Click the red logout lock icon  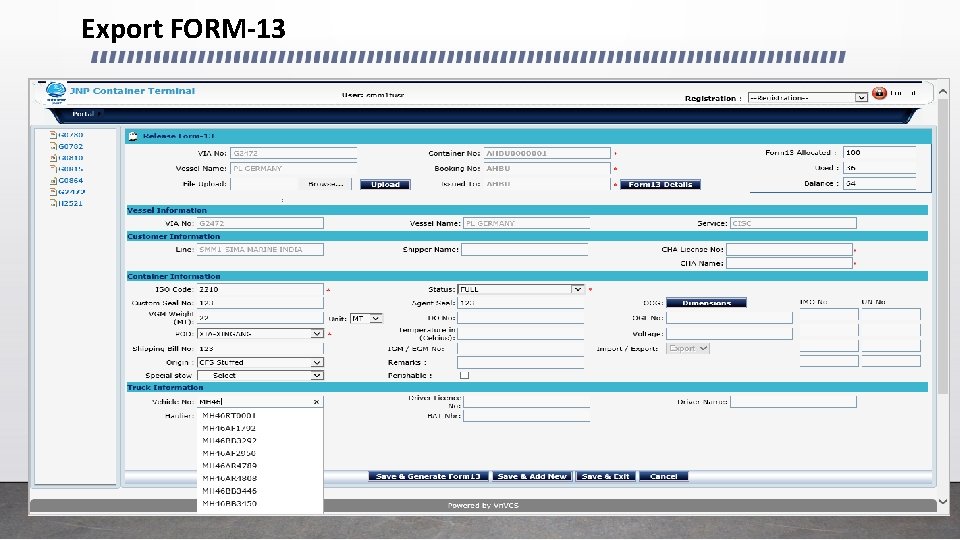(x=879, y=93)
